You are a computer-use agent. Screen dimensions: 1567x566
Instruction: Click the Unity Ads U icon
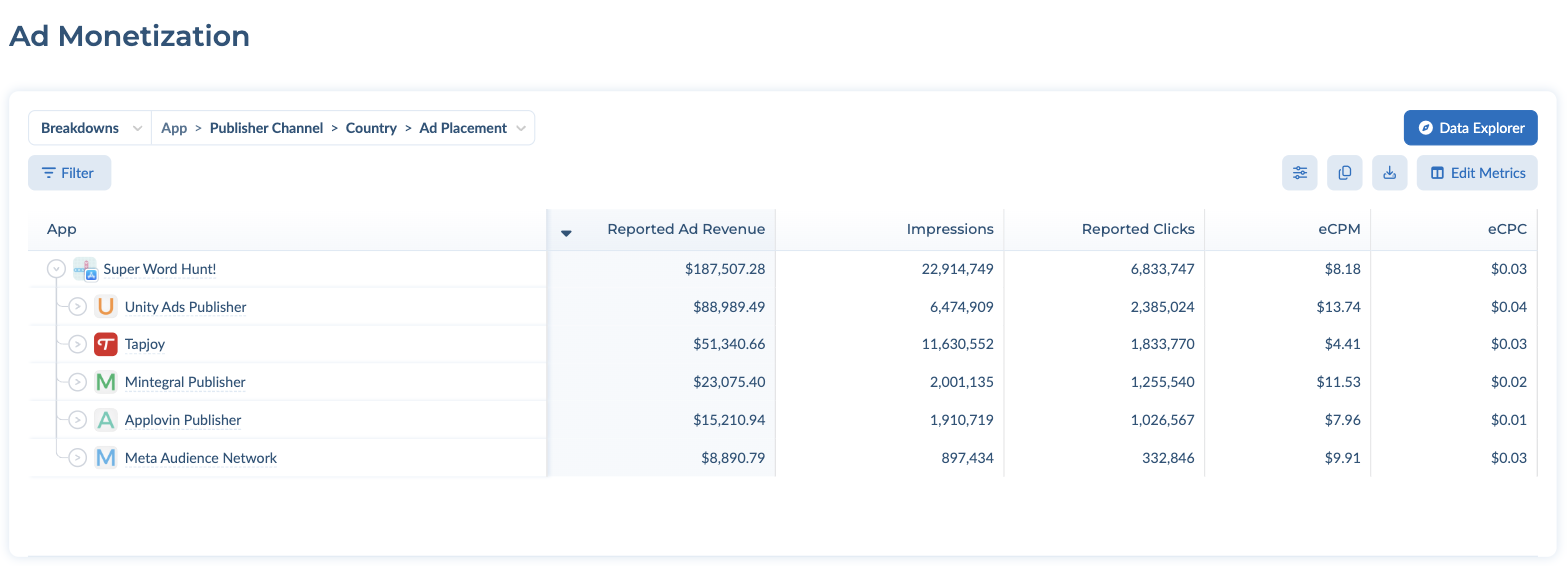pyautogui.click(x=106, y=307)
